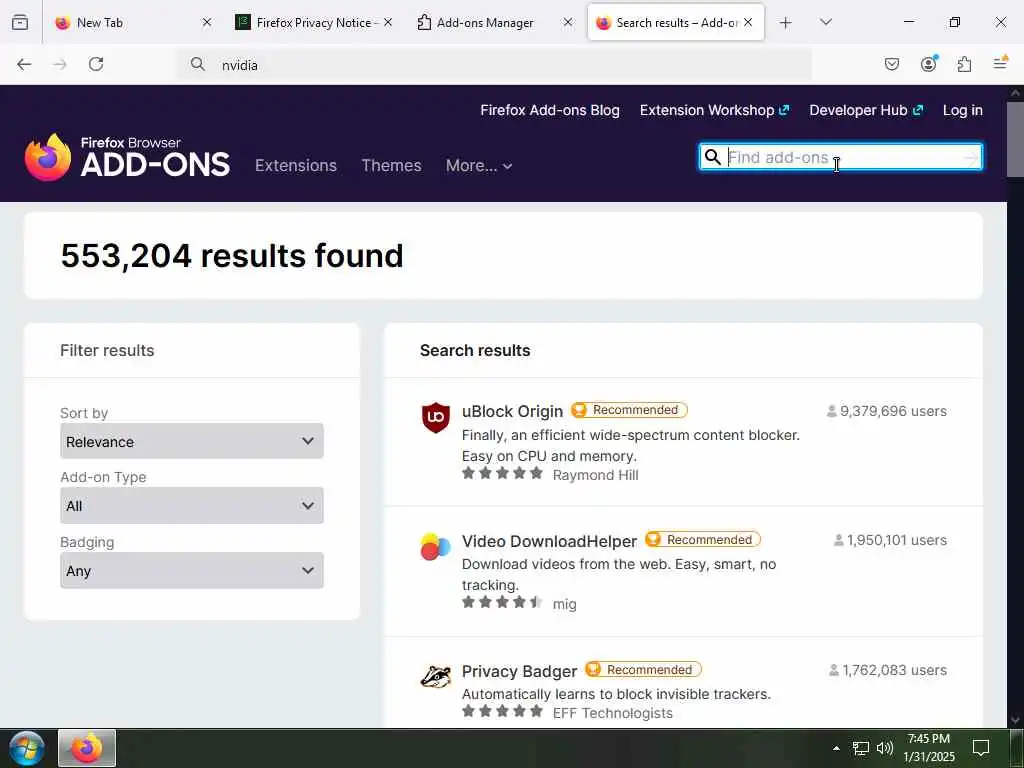1024x768 pixels.
Task: Click Firefox icon in the taskbar
Action: point(87,748)
